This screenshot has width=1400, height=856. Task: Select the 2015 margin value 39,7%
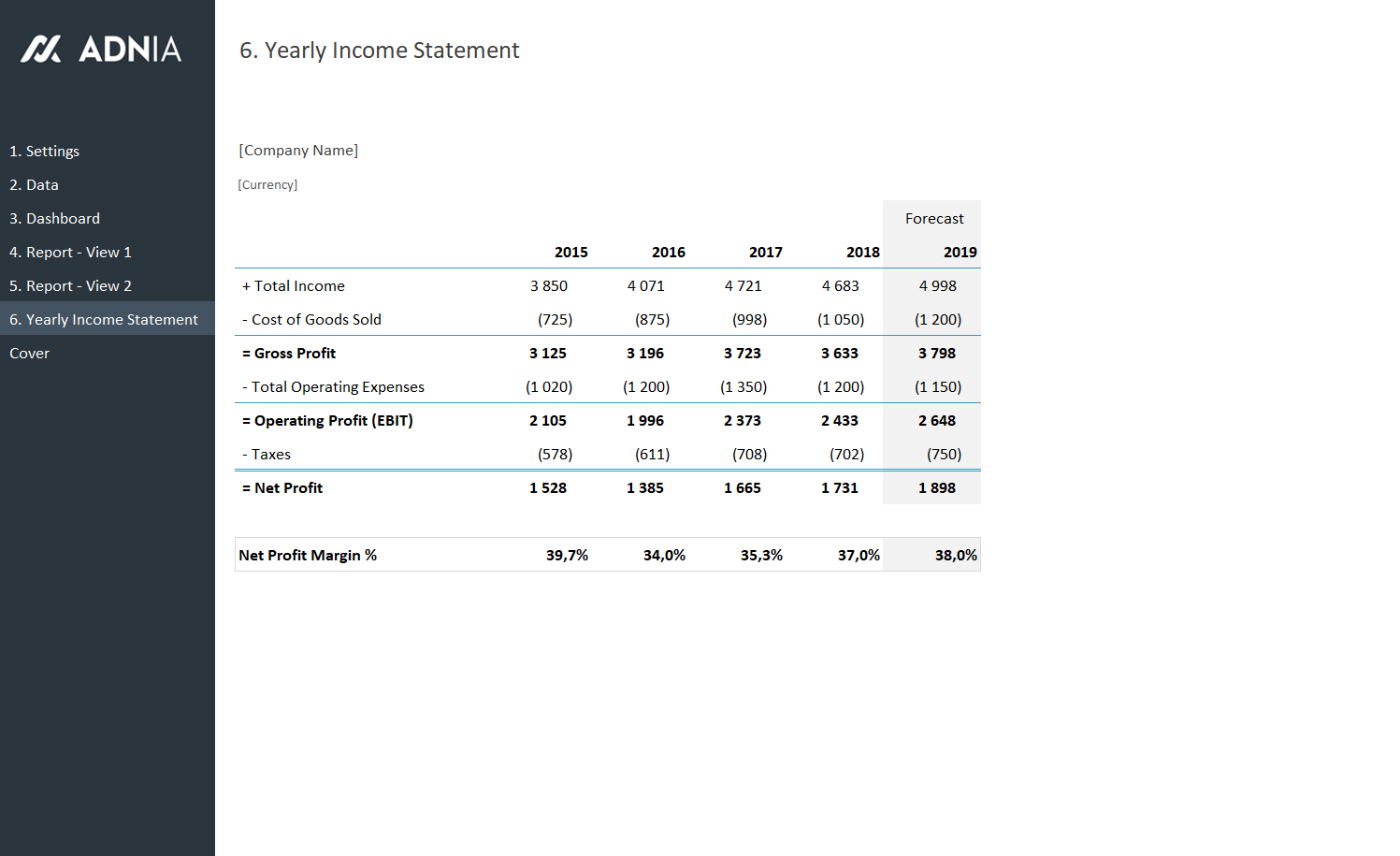coord(567,555)
